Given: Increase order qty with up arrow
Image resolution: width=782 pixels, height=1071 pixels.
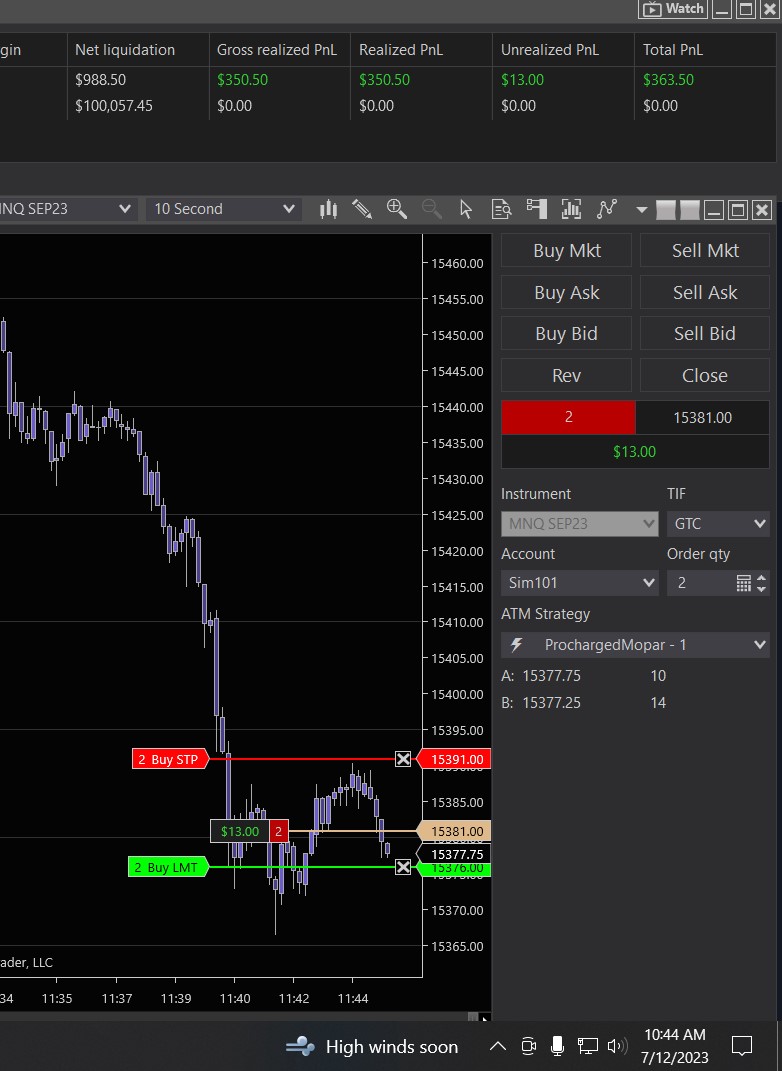Looking at the screenshot, I should point(761,578).
